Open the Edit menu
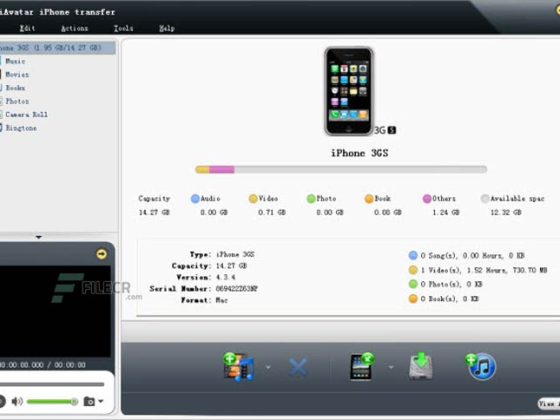Viewport: 560px width, 420px height. (27, 28)
